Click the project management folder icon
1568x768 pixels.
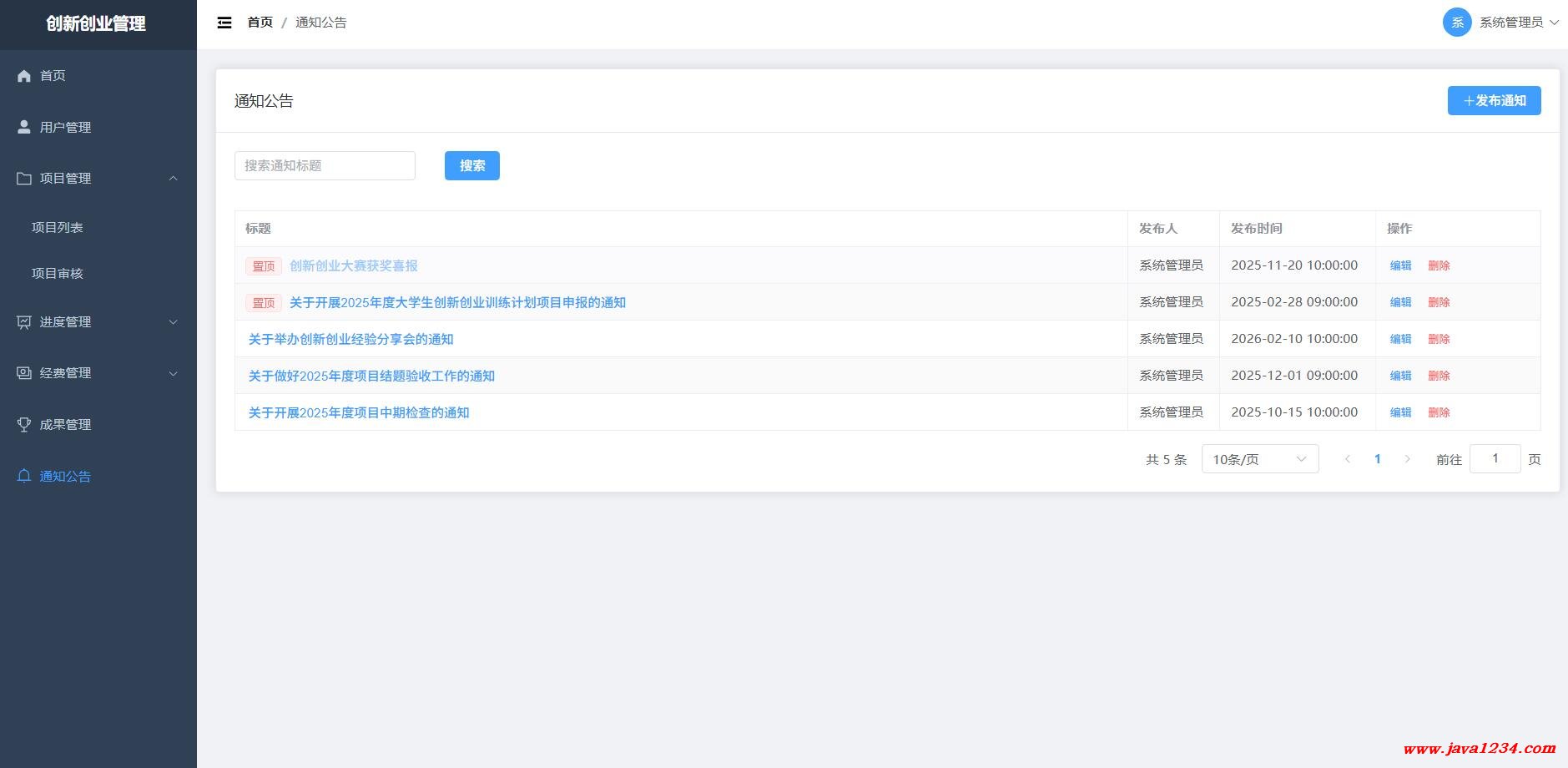pyautogui.click(x=24, y=179)
